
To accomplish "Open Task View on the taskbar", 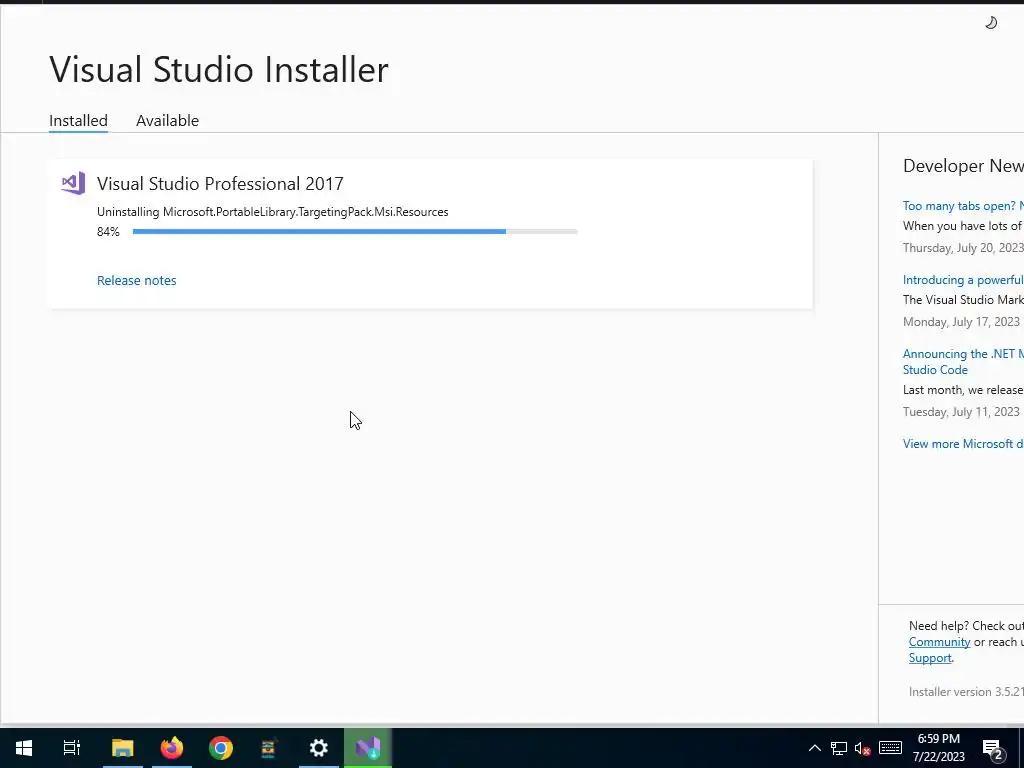I will click(x=72, y=748).
